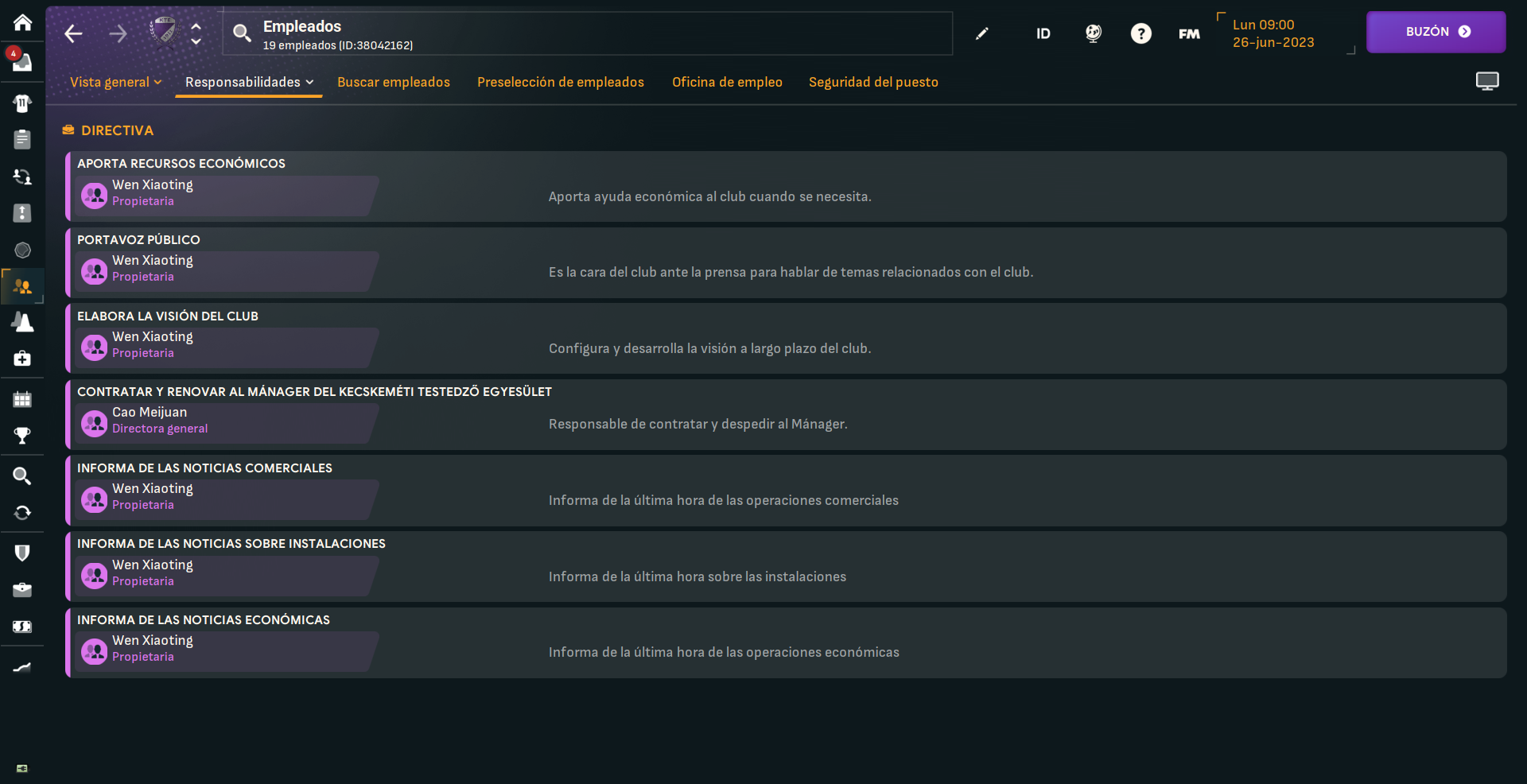This screenshot has height=784, width=1527.
Task: Open the world globe icon
Action: click(x=1094, y=33)
